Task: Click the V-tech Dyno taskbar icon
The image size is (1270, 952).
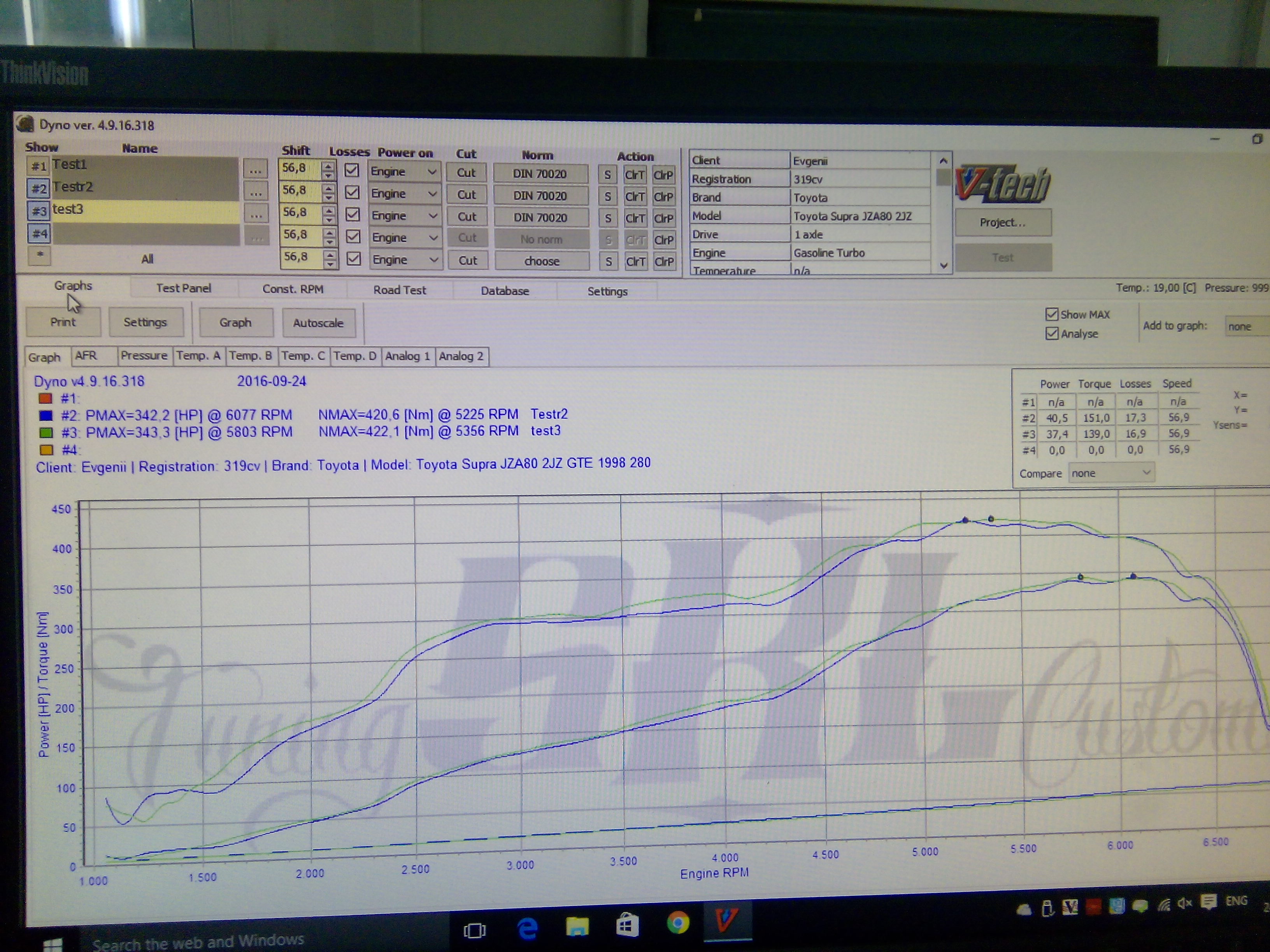Action: coord(726,920)
